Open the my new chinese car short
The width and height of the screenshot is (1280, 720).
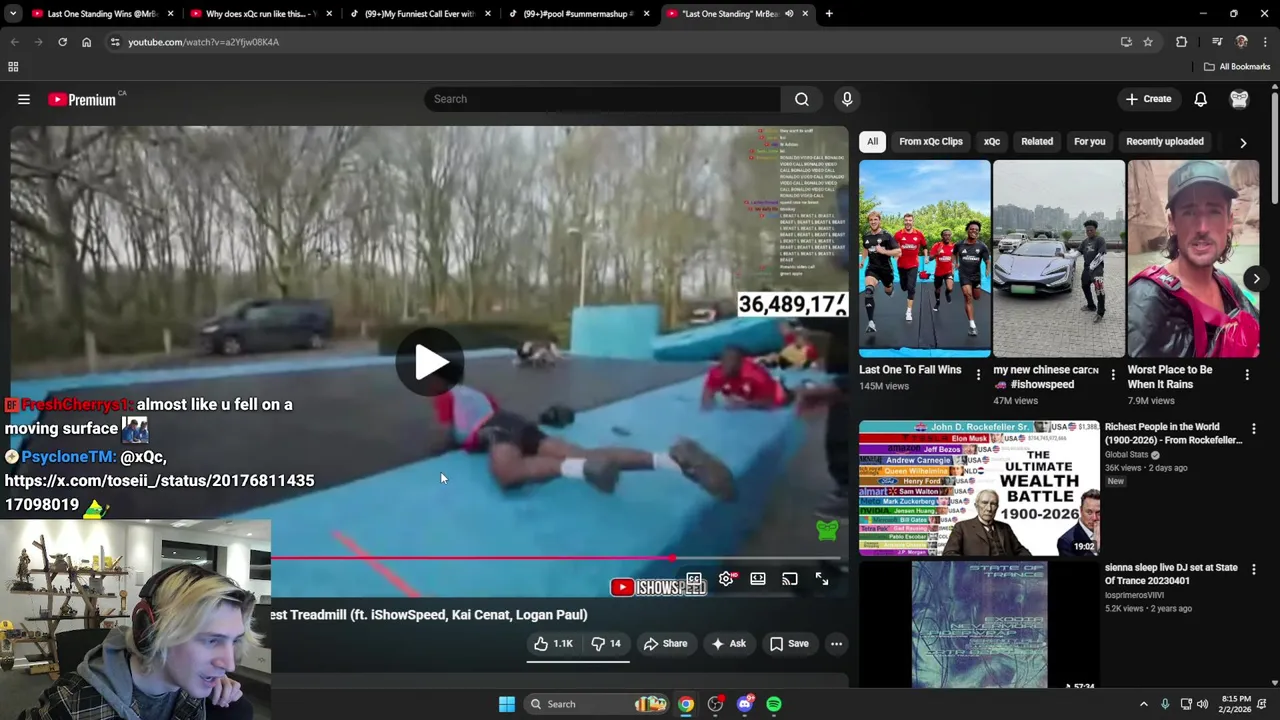1058,258
